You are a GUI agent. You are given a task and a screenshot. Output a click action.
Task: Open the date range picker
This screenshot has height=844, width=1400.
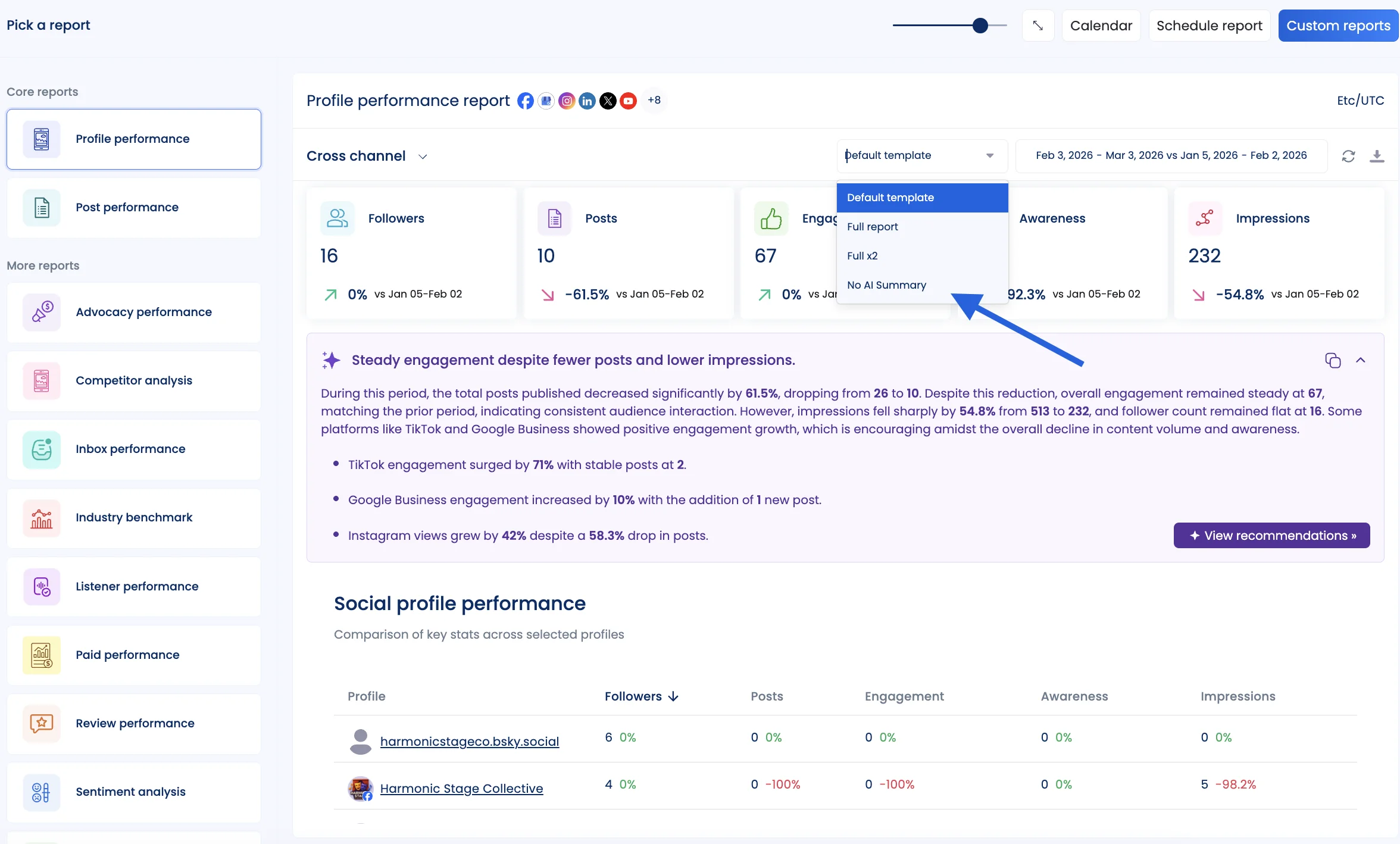(1171, 156)
